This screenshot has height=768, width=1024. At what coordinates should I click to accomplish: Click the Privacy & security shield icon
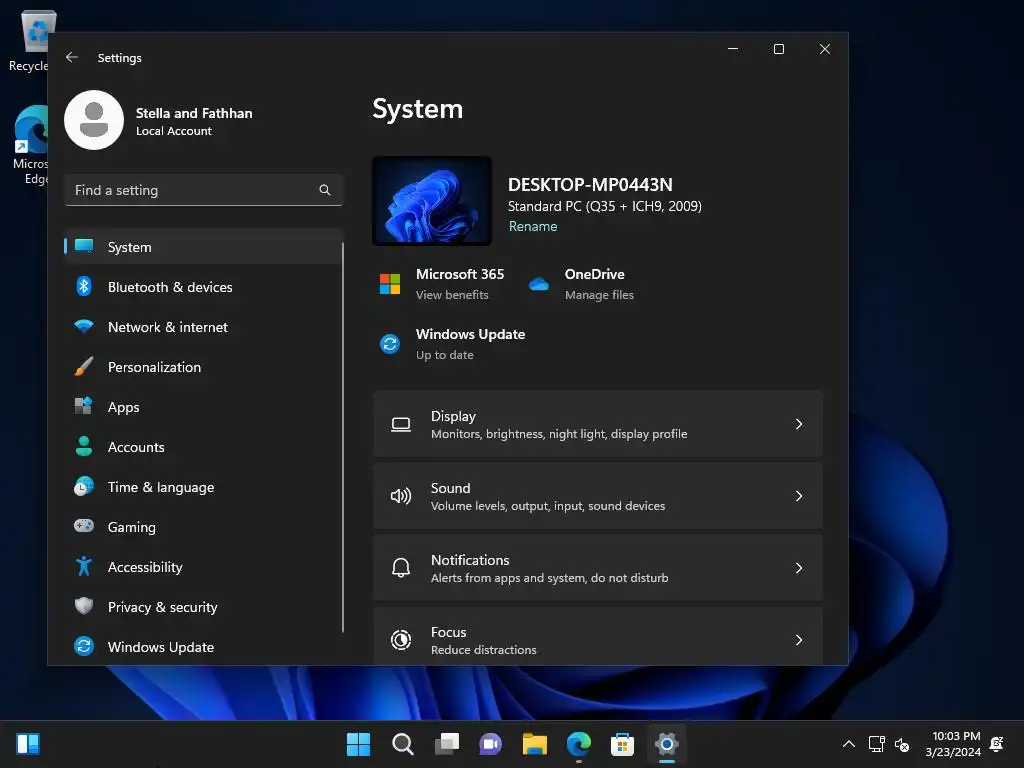84,606
